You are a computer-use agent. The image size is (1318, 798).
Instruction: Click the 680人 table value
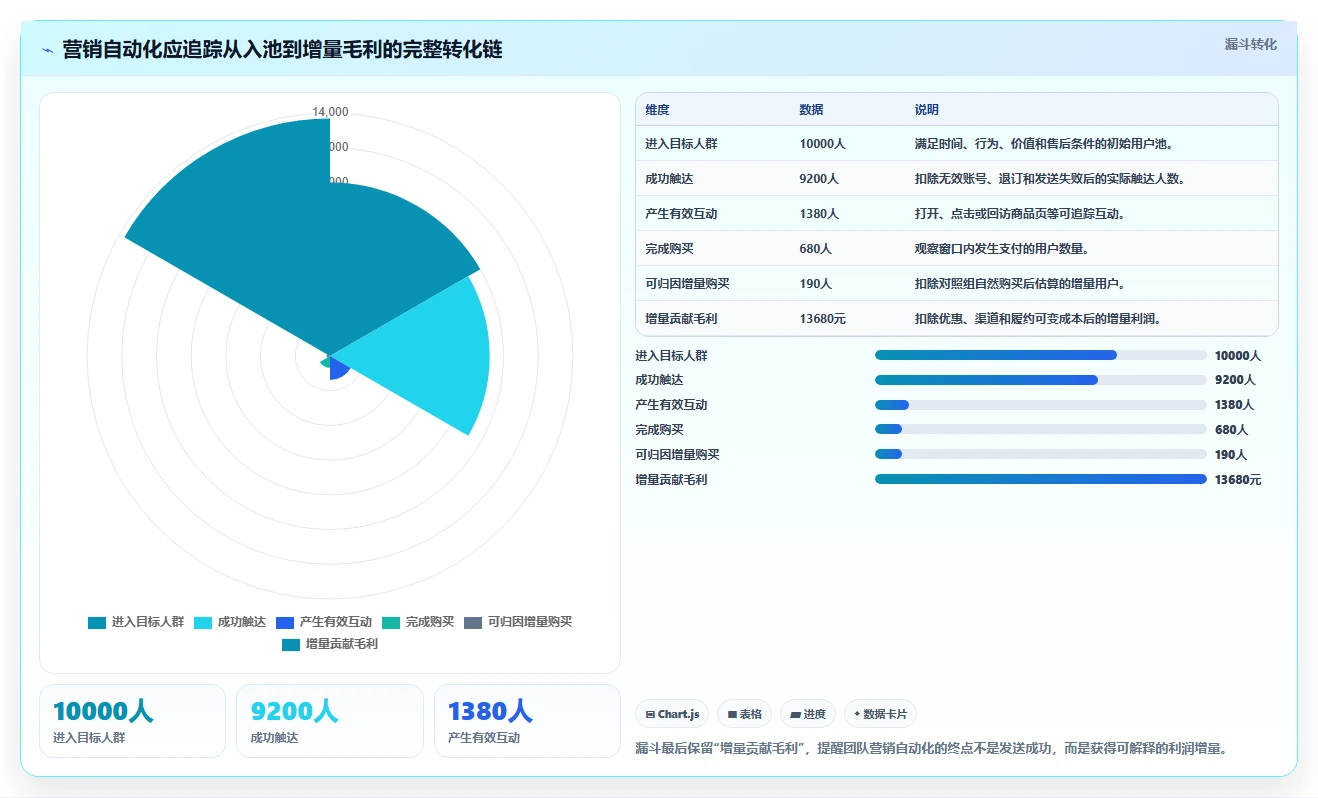coord(816,249)
